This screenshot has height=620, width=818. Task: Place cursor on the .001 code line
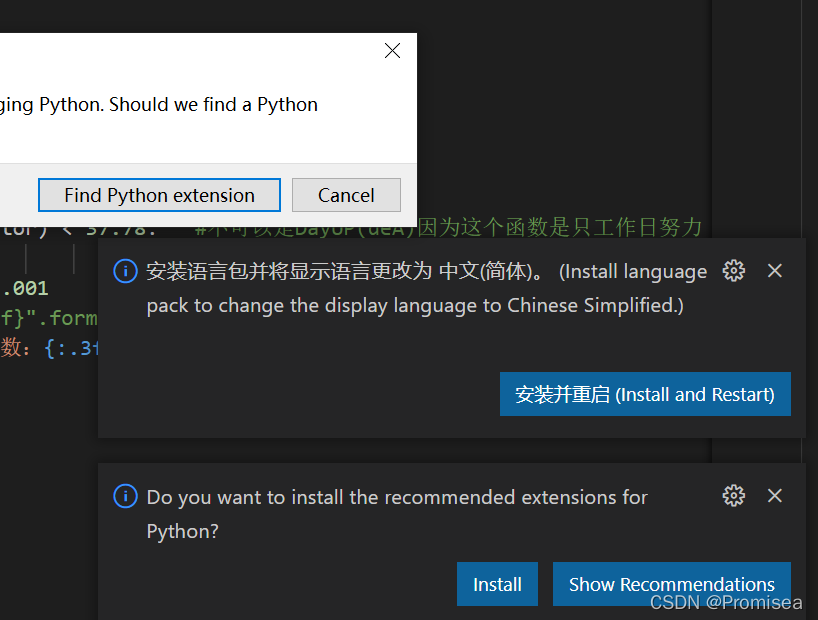pos(25,288)
